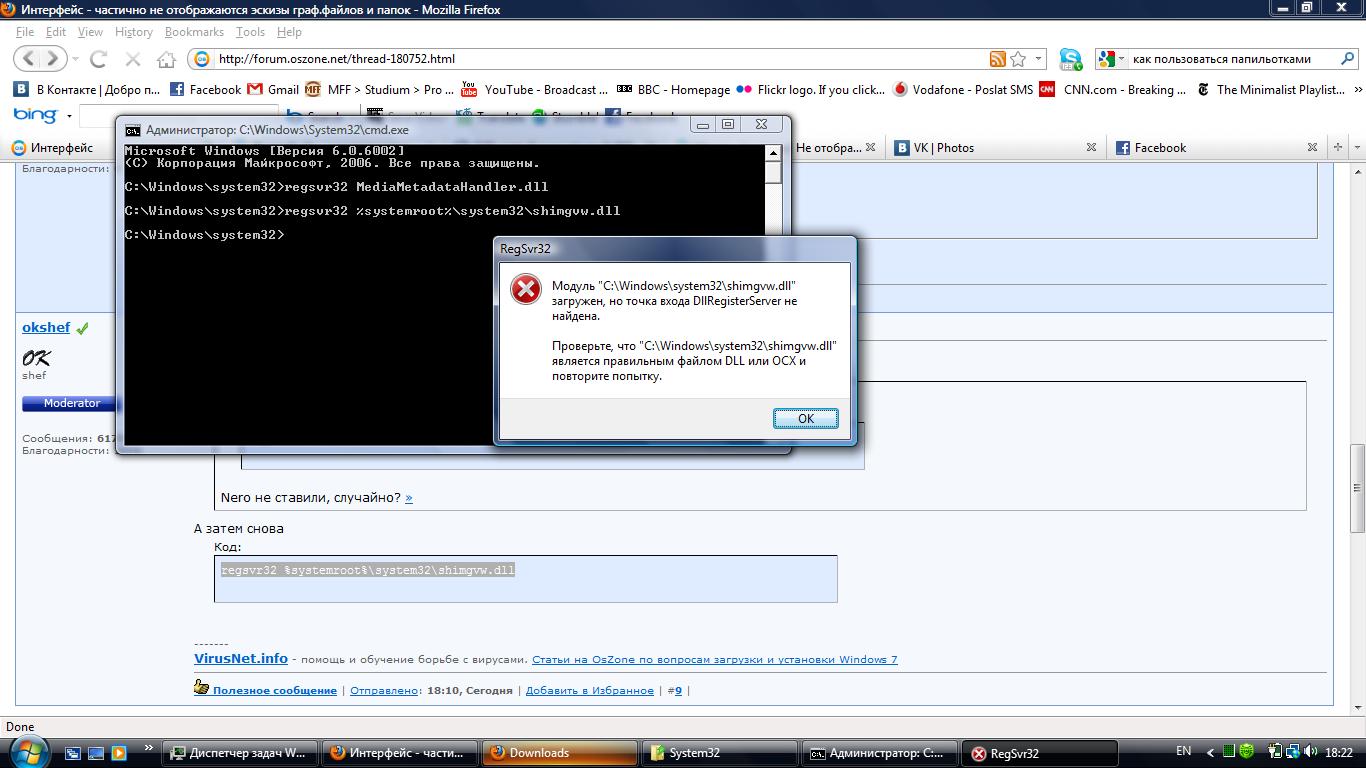Reload the page with the refresh icon
The image size is (1366, 768).
point(98,59)
